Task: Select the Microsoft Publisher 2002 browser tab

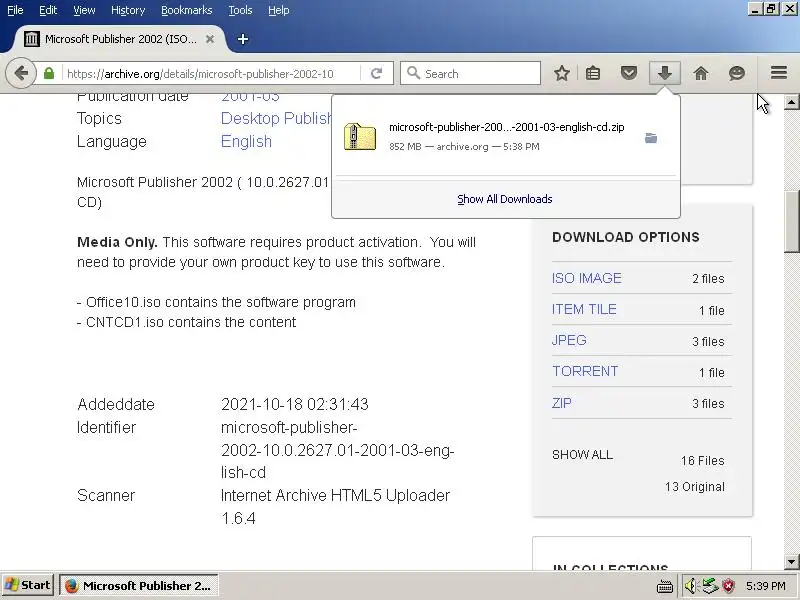Action: tap(120, 39)
